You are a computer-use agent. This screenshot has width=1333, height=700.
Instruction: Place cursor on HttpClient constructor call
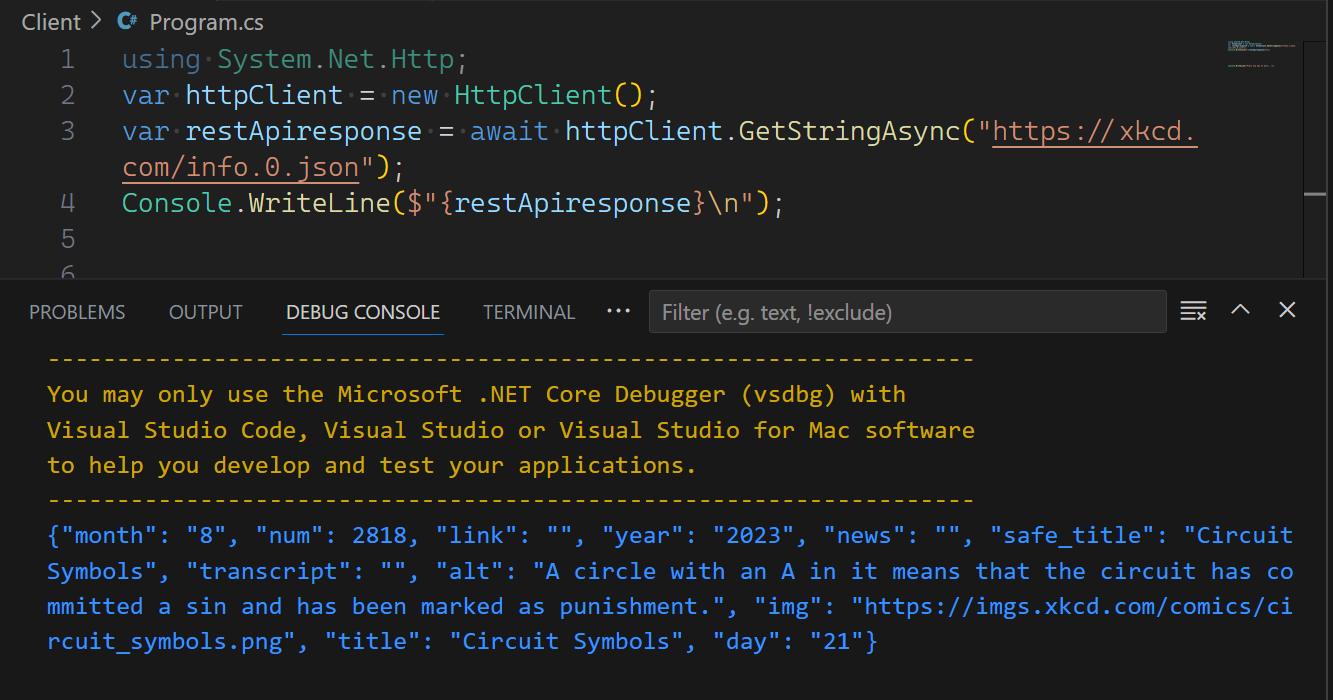(x=532, y=95)
